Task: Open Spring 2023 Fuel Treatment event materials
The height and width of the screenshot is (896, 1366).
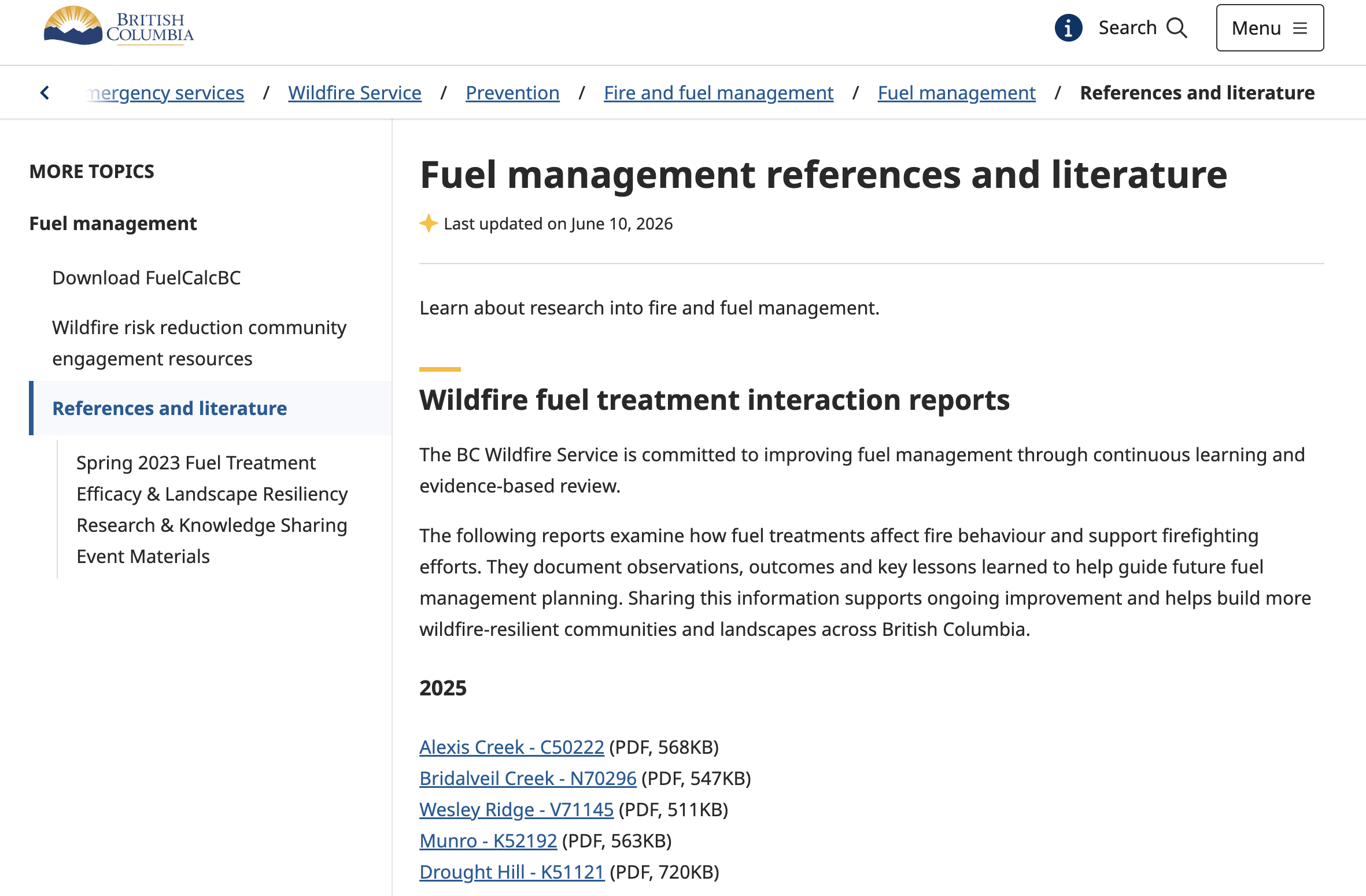Action: click(x=212, y=509)
